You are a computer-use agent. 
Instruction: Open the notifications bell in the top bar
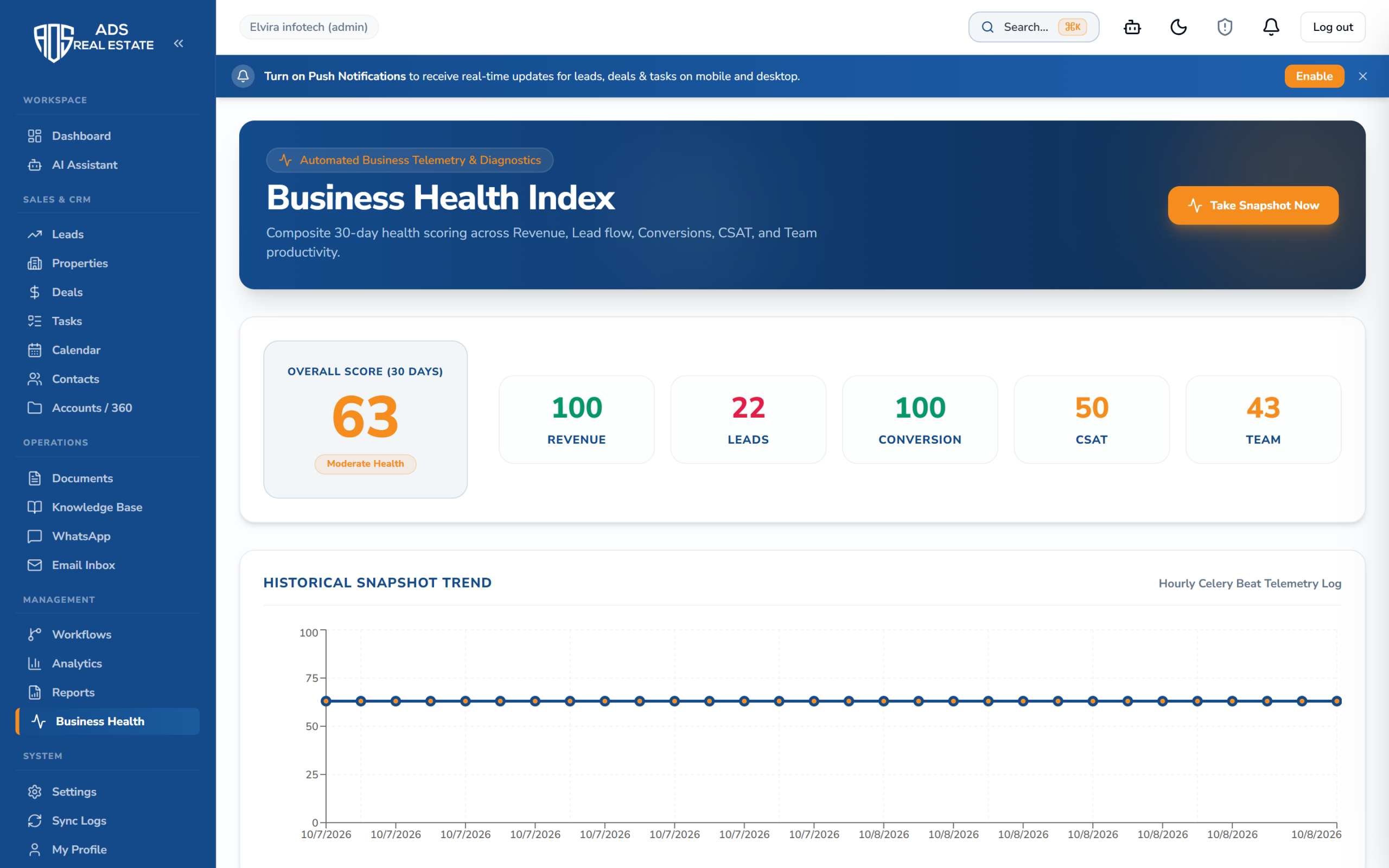(x=1271, y=27)
